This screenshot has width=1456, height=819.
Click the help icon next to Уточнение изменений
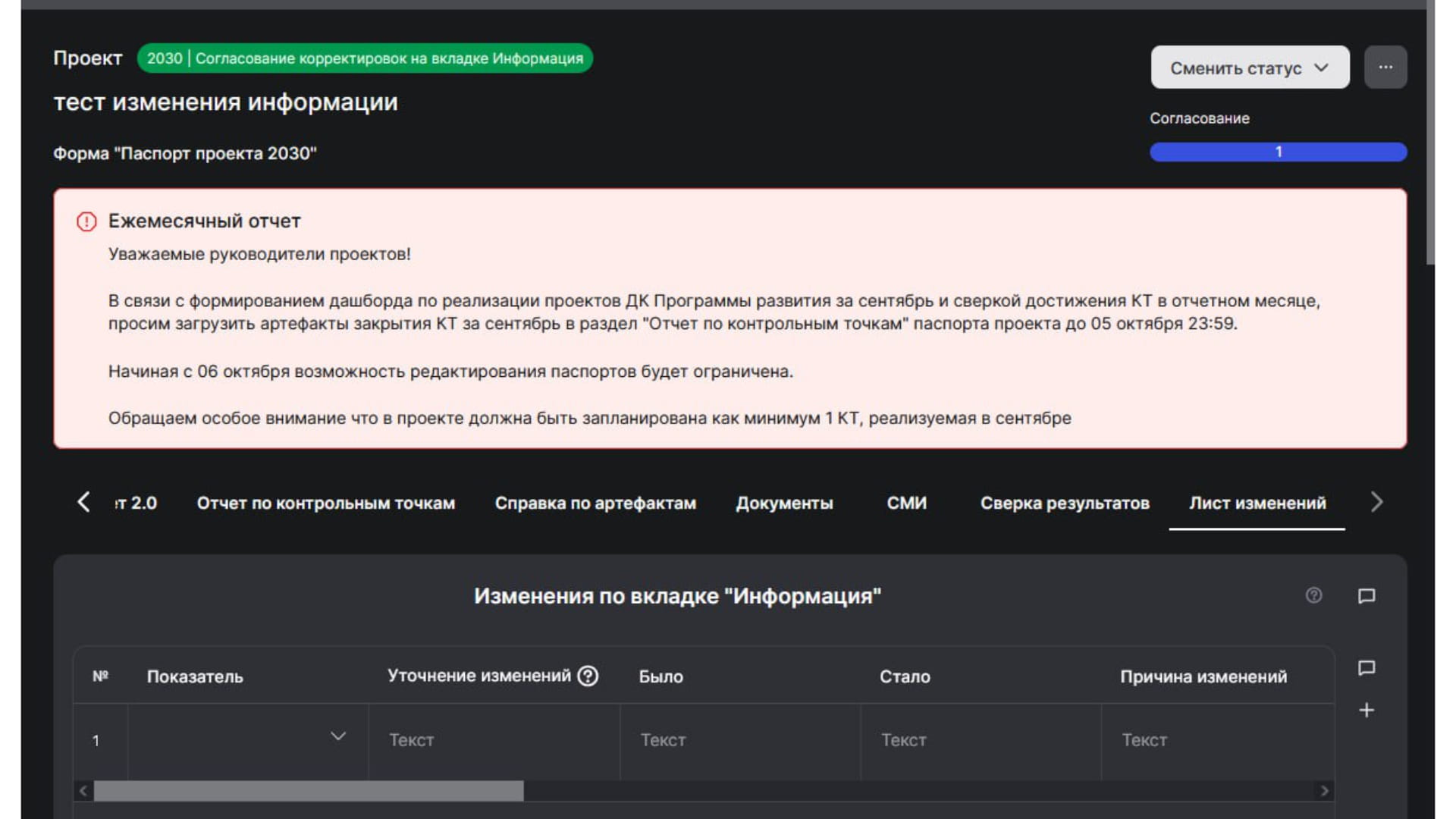(588, 676)
